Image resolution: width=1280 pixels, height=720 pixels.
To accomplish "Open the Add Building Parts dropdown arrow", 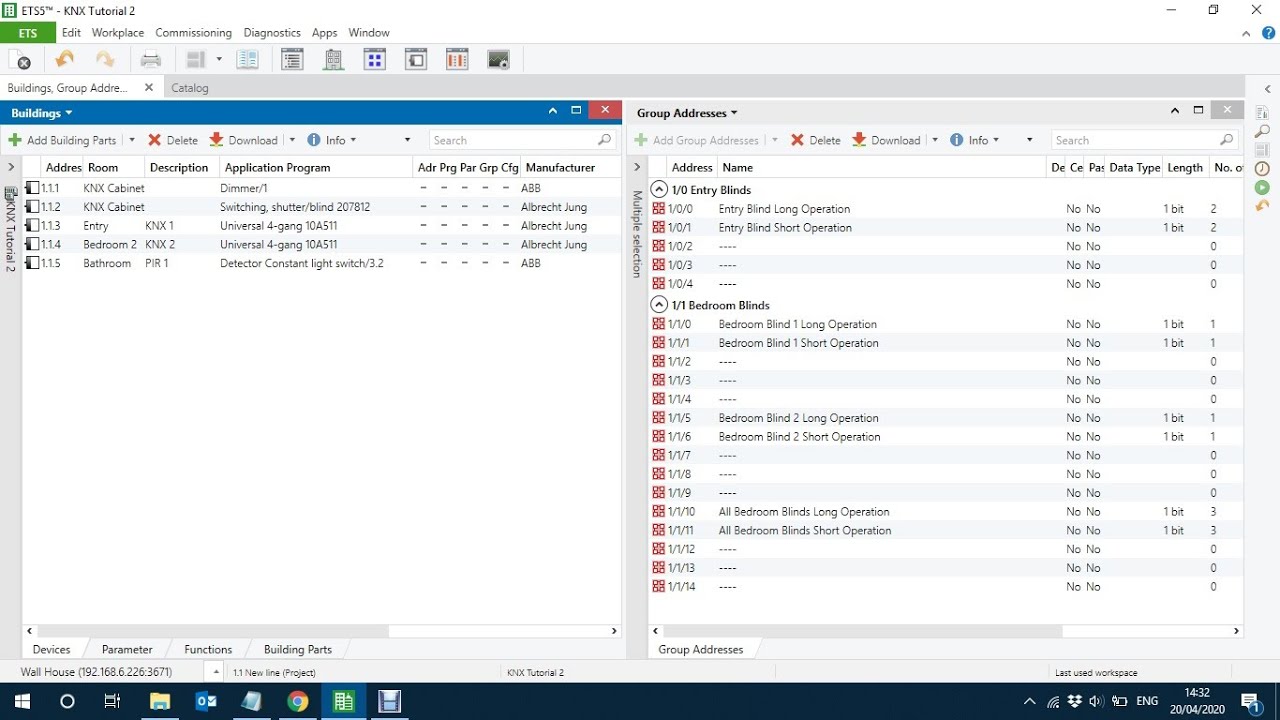I will [x=131, y=140].
